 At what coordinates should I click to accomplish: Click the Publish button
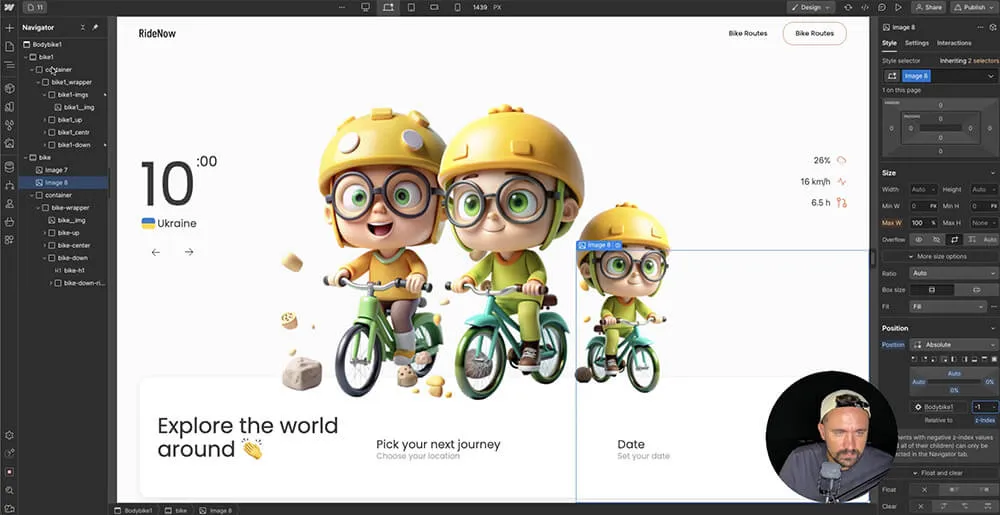click(974, 8)
